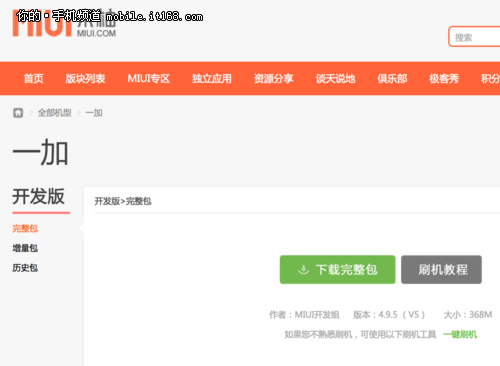Screen dimensions: 500x366
Task: Click the MIUI logo
Action: point(64,23)
